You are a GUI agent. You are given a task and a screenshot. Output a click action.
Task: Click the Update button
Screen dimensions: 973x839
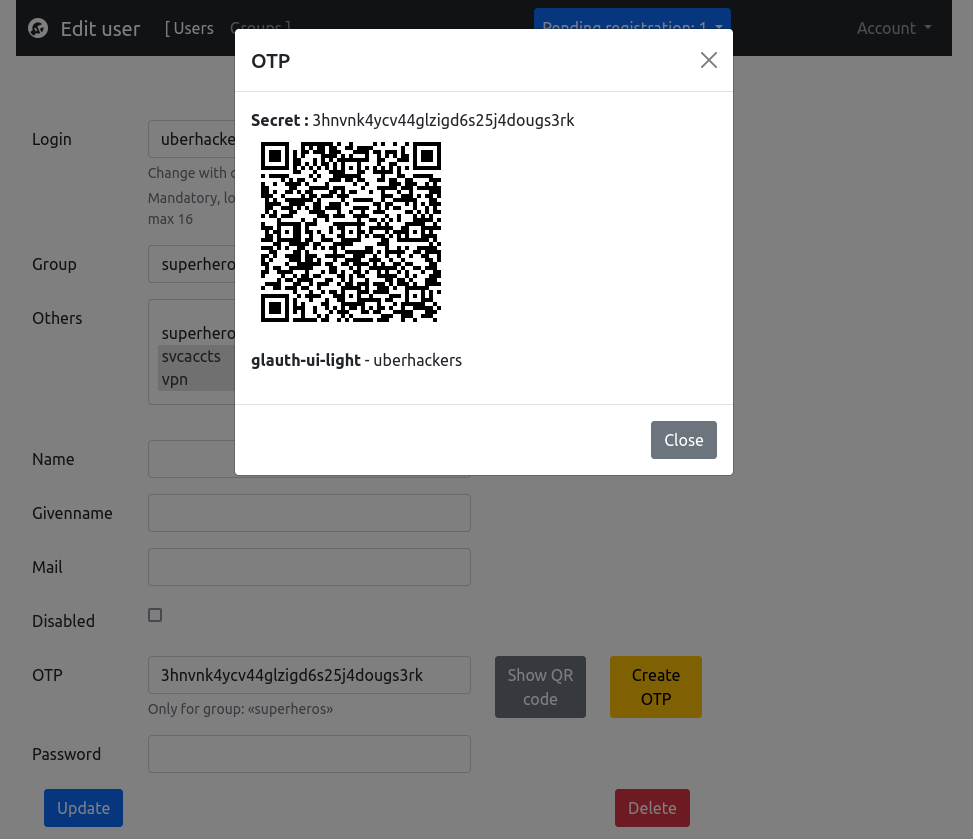click(x=83, y=808)
